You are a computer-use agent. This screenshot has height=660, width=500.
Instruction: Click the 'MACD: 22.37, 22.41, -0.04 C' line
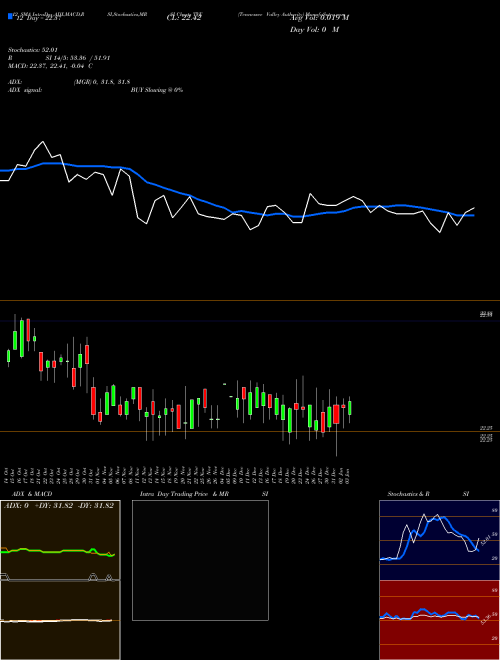[x=50, y=66]
